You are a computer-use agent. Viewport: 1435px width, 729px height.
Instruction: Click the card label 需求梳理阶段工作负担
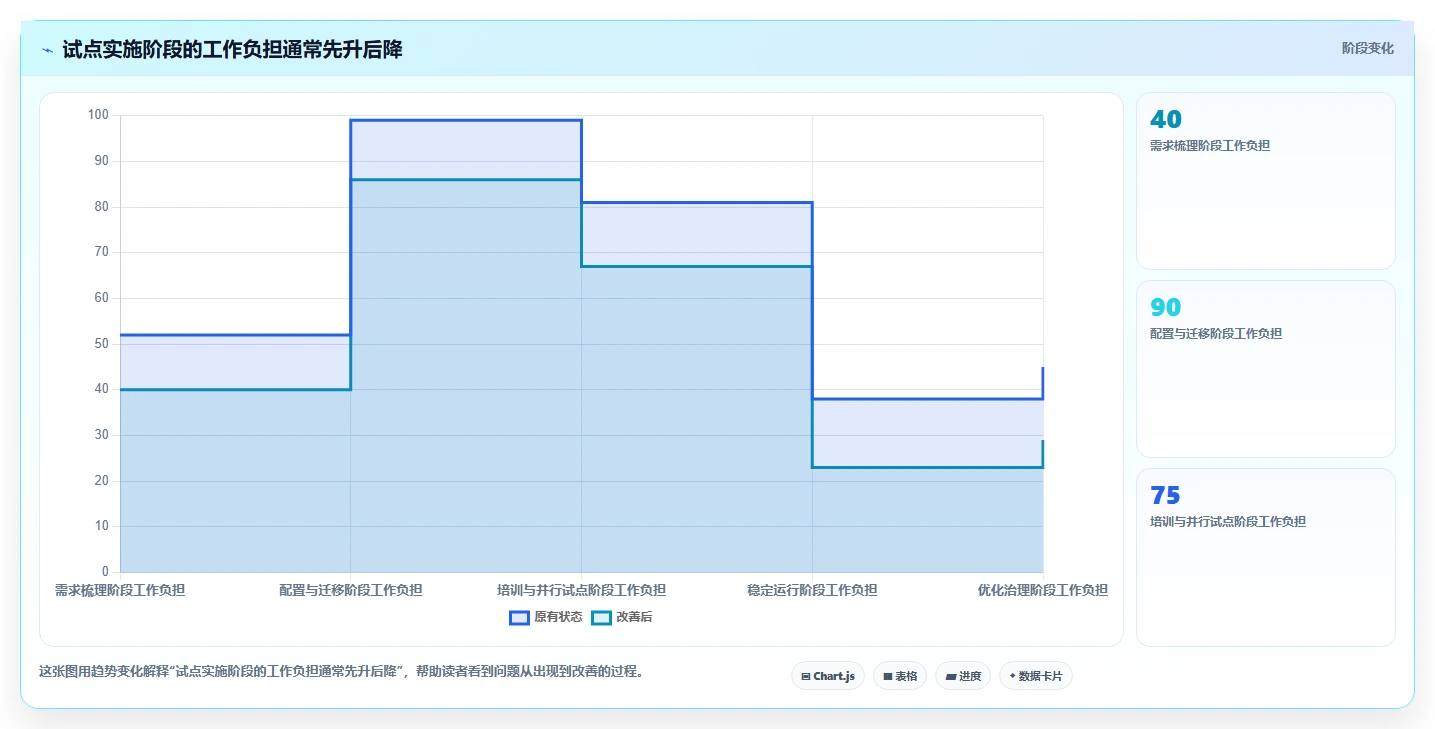(x=1210, y=146)
